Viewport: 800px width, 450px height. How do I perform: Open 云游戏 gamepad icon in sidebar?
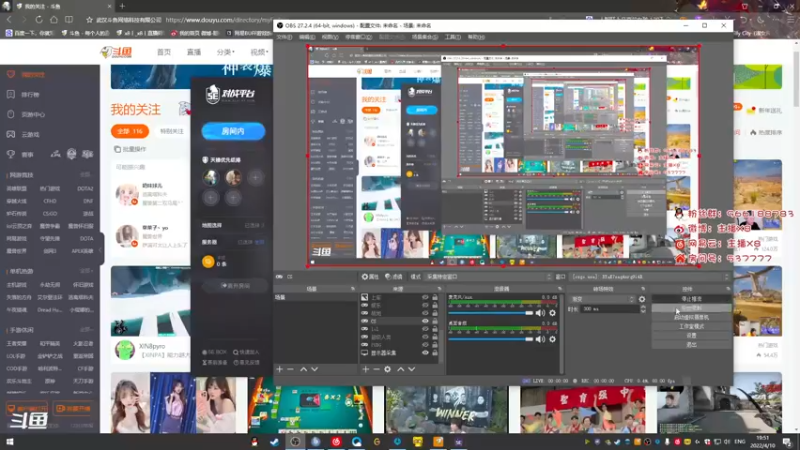(x=11, y=134)
